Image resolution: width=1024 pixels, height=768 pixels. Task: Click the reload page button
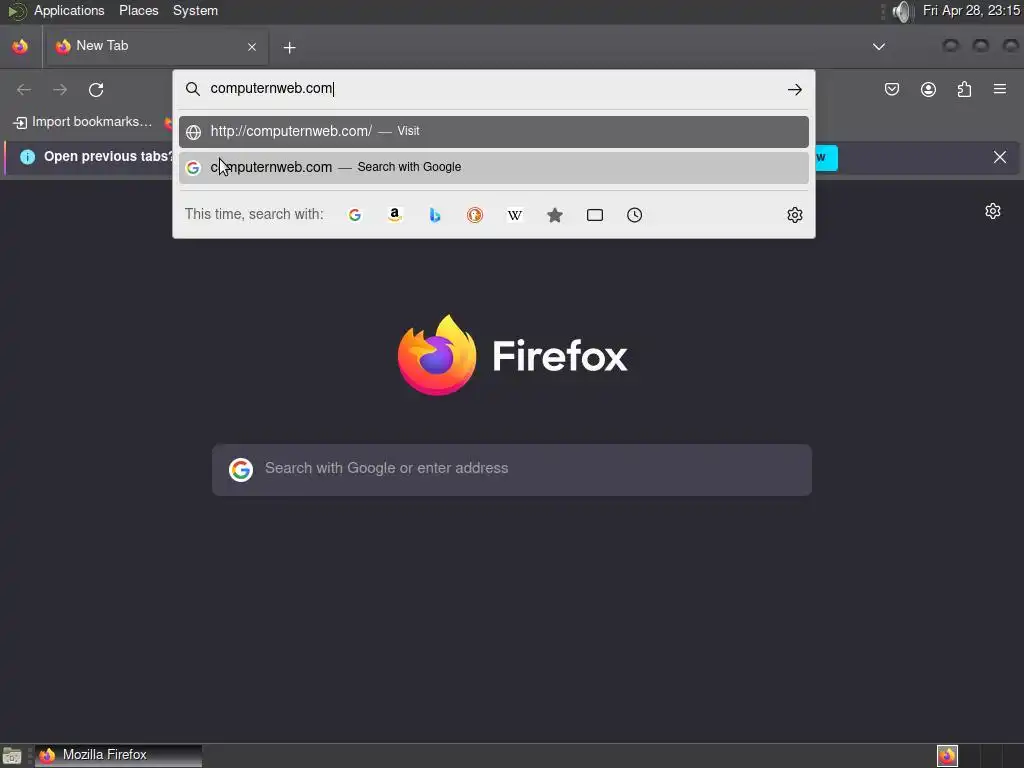pos(96,89)
